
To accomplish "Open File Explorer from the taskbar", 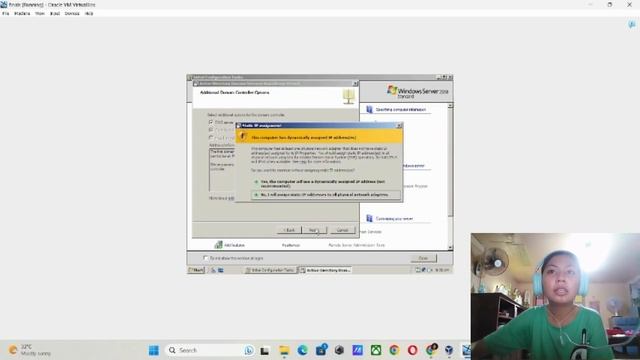I will [x=284, y=350].
